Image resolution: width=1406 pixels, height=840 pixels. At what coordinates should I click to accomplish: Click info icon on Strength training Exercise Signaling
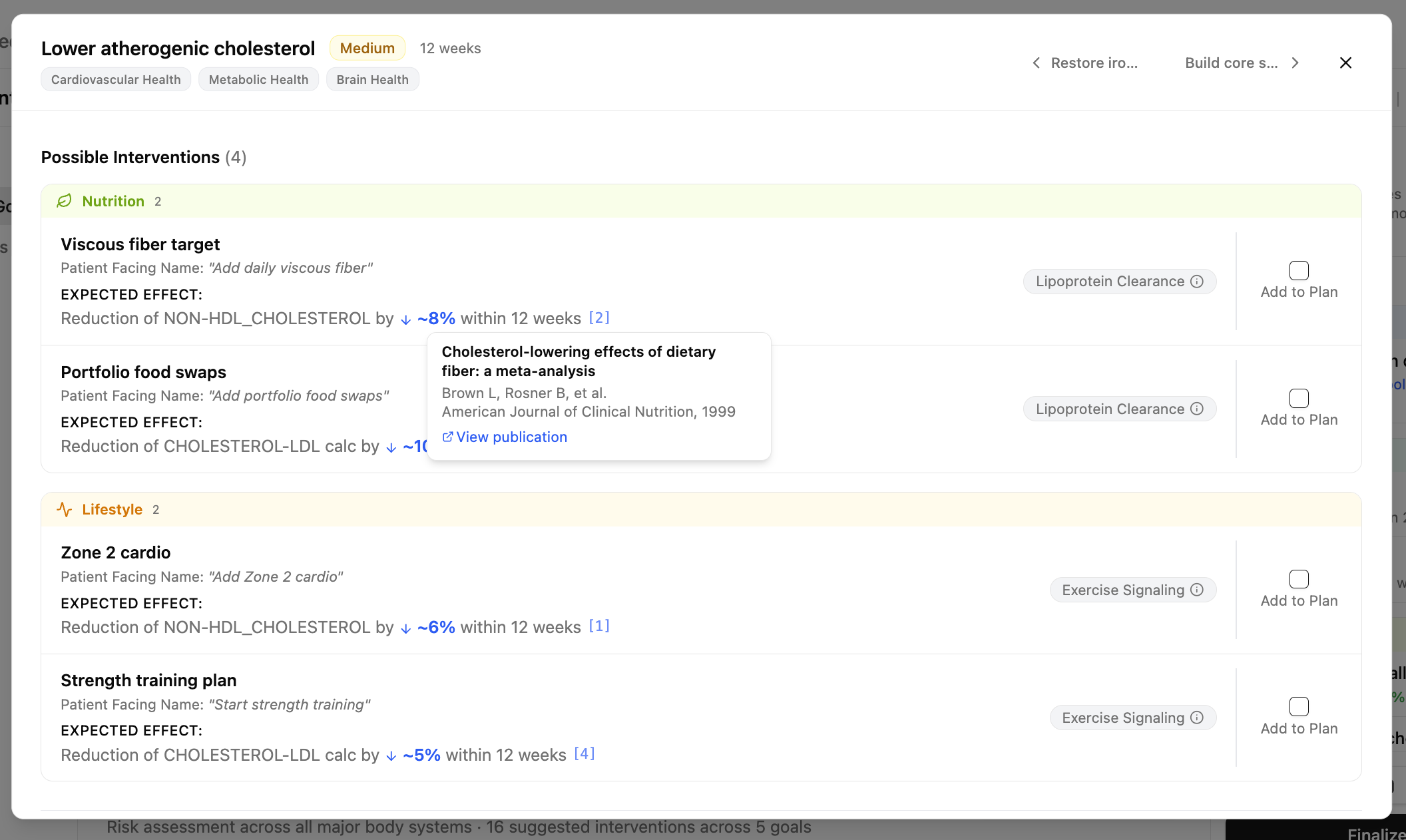click(1197, 718)
